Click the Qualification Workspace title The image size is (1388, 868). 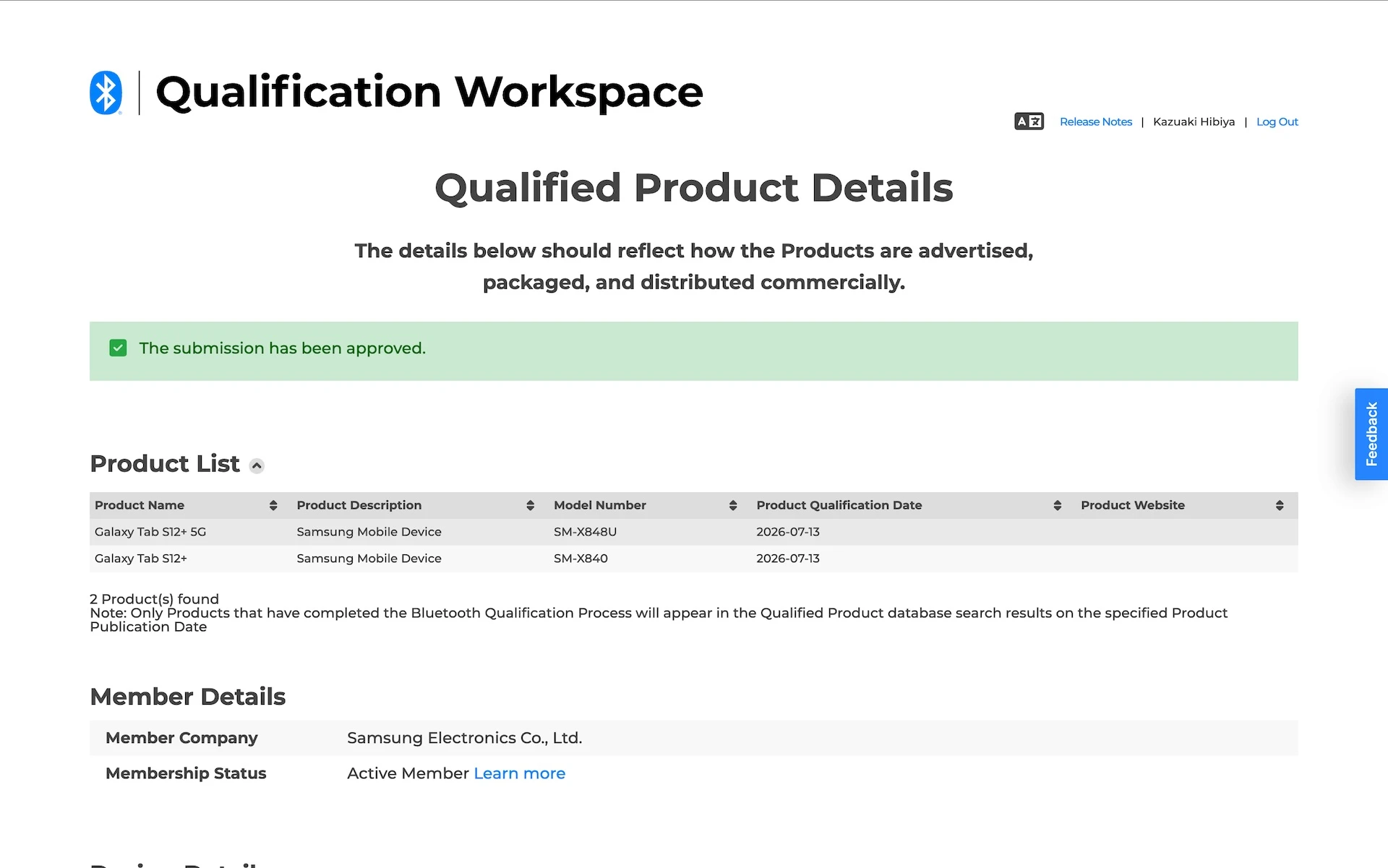point(429,93)
